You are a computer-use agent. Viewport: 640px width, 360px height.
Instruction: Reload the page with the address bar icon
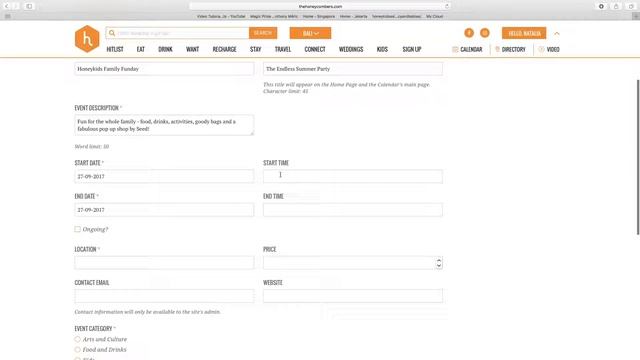447,6
